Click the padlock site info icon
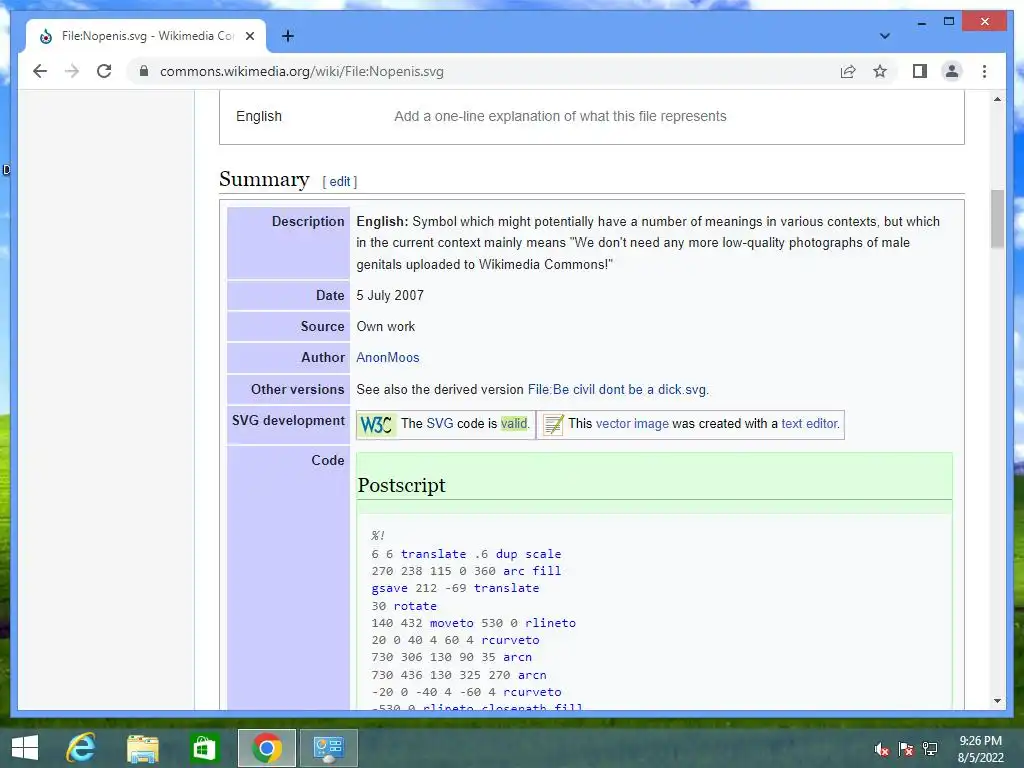Viewport: 1024px width, 768px height. click(144, 71)
